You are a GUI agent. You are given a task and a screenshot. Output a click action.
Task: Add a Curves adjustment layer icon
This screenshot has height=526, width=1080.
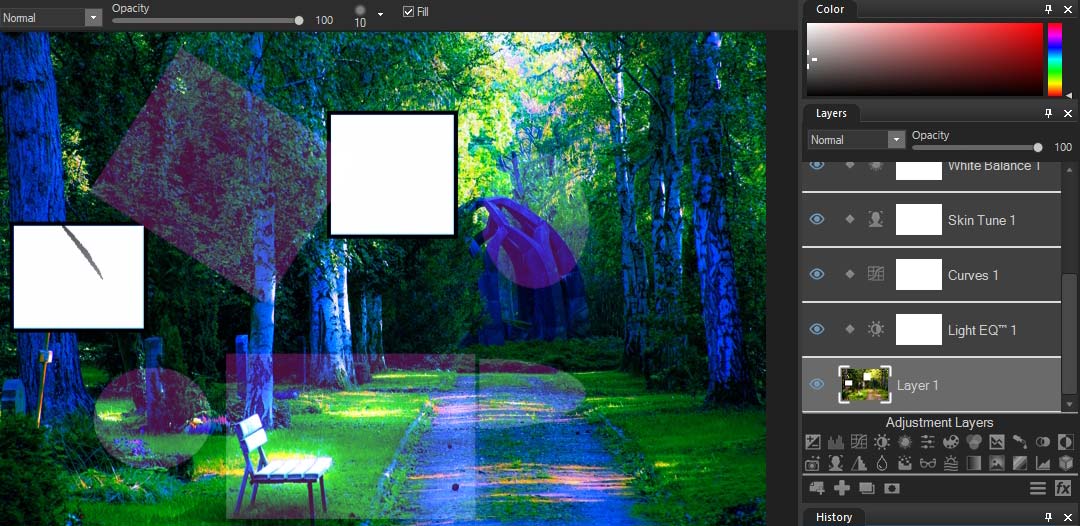coord(859,441)
